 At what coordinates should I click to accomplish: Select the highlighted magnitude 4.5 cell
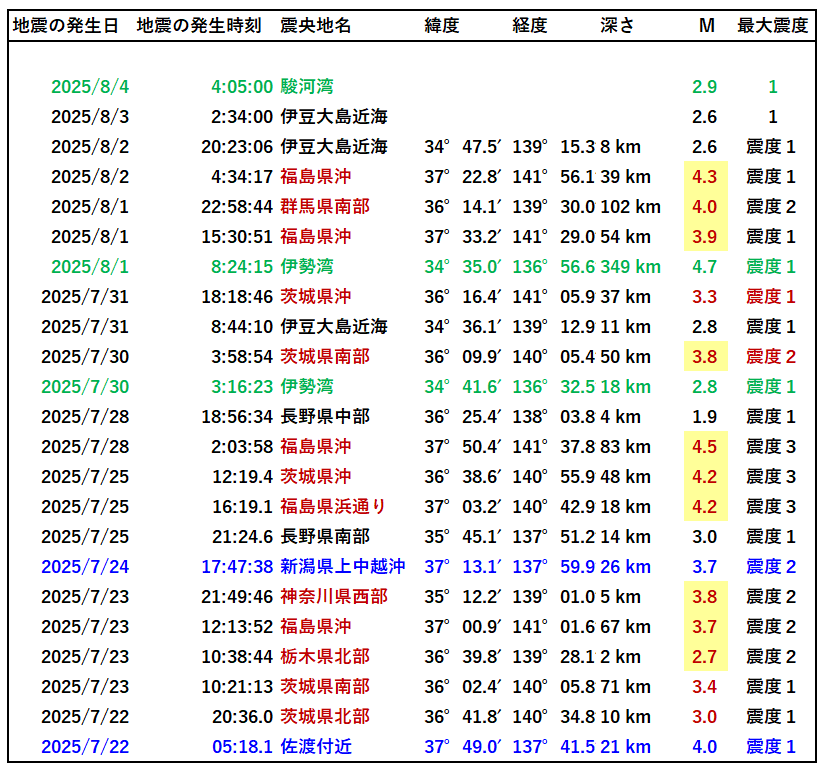pos(705,447)
